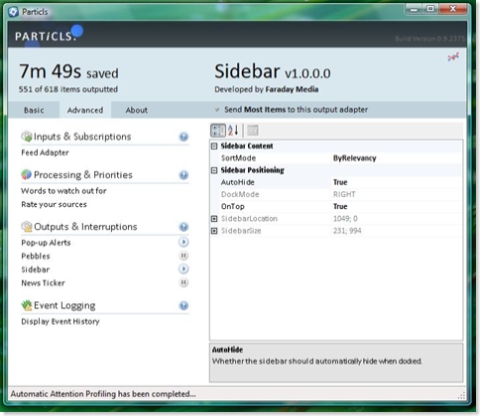Click the 7m 49s saved statistic

coord(69,71)
